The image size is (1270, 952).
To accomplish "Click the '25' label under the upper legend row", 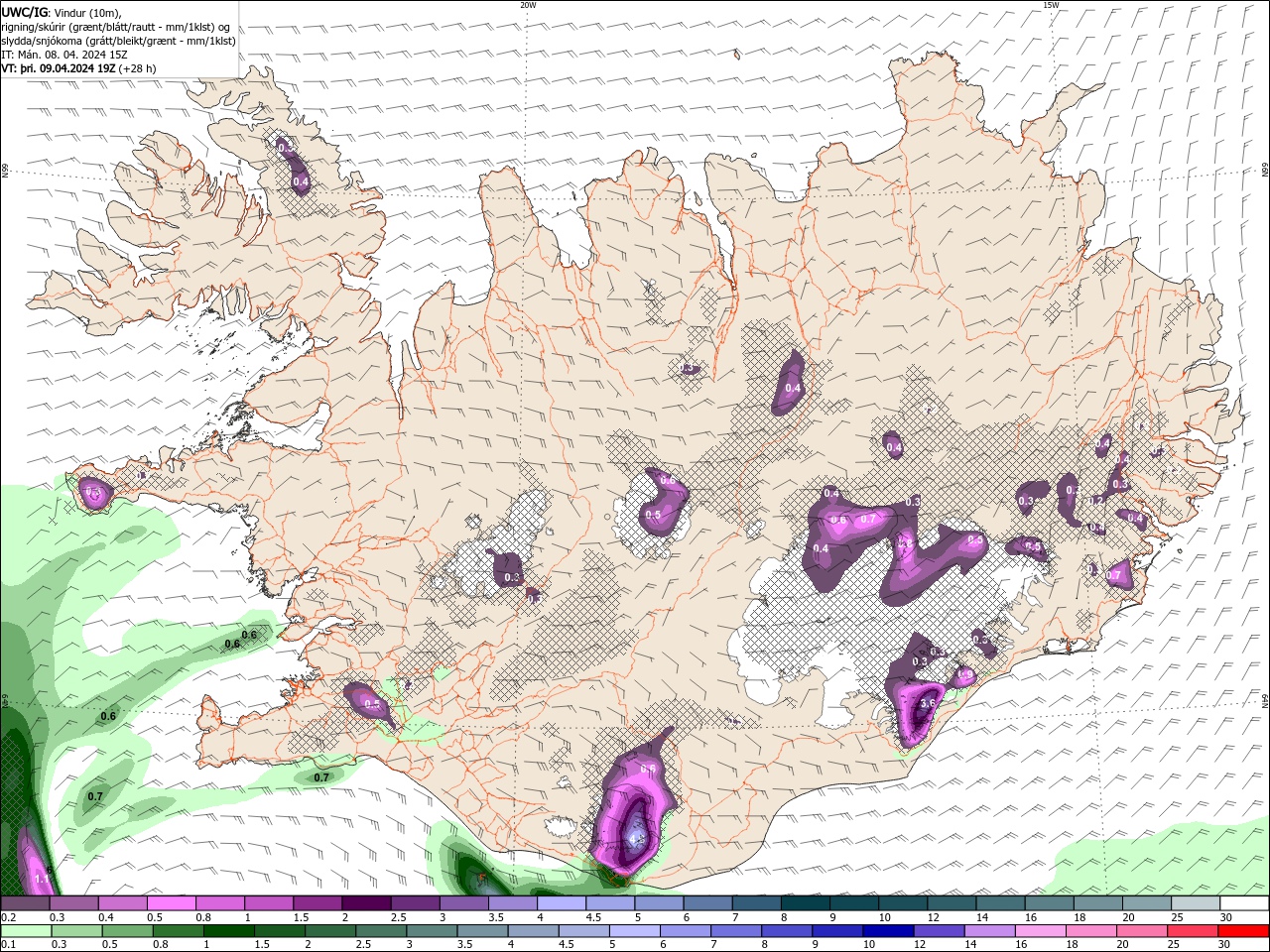I will [1177, 917].
